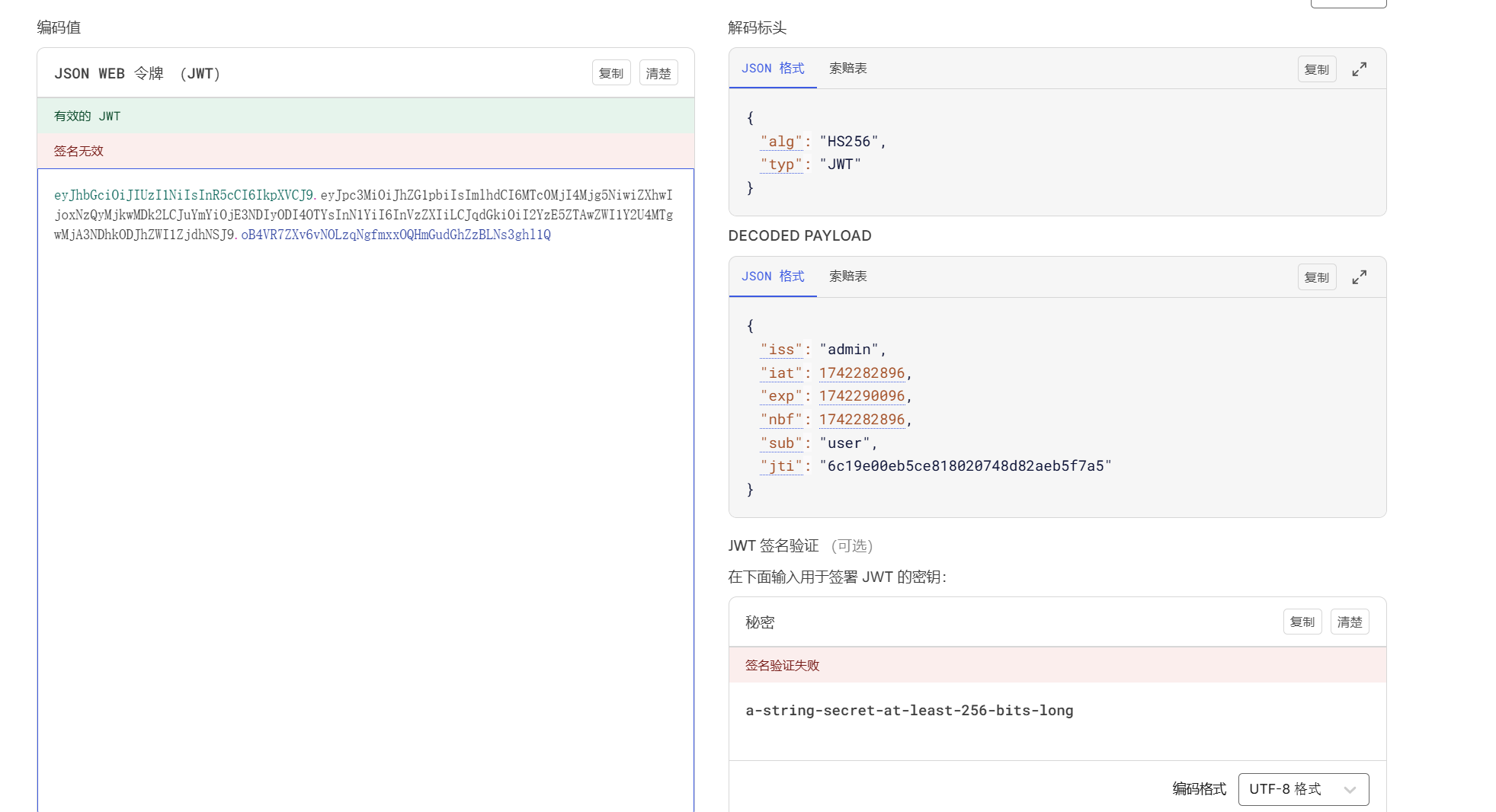Copy the decoded payload JSON
1496x812 pixels.
[x=1317, y=277]
